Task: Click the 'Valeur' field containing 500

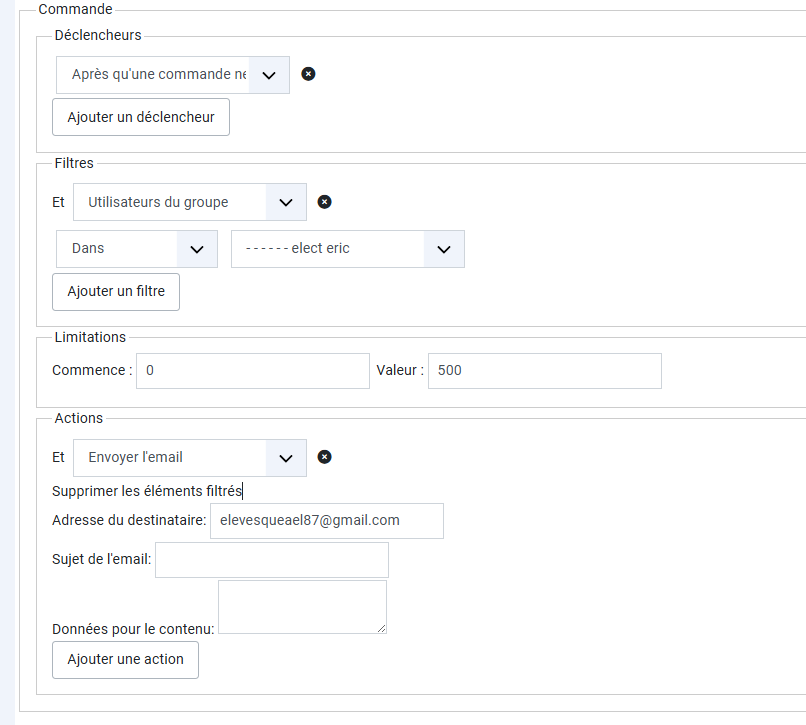Action: [x=544, y=370]
